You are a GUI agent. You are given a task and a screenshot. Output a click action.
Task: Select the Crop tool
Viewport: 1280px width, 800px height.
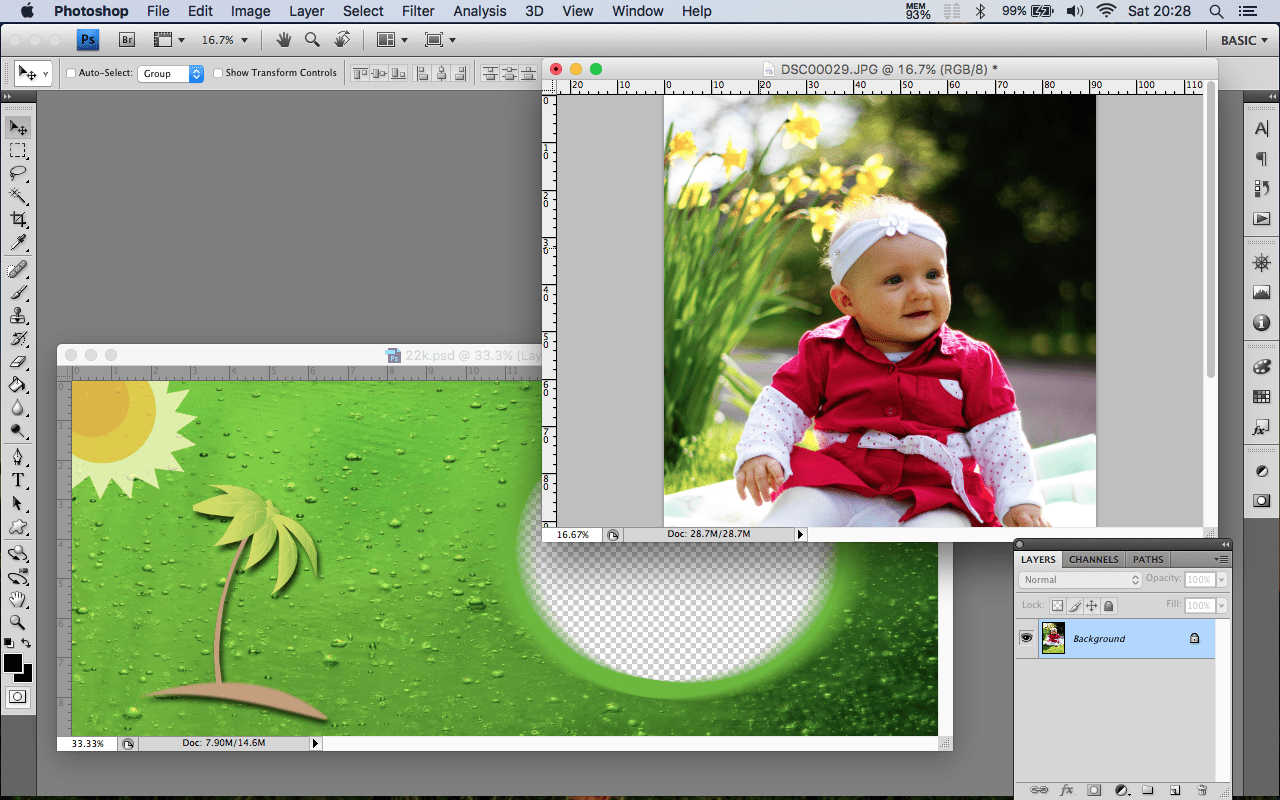click(x=18, y=220)
